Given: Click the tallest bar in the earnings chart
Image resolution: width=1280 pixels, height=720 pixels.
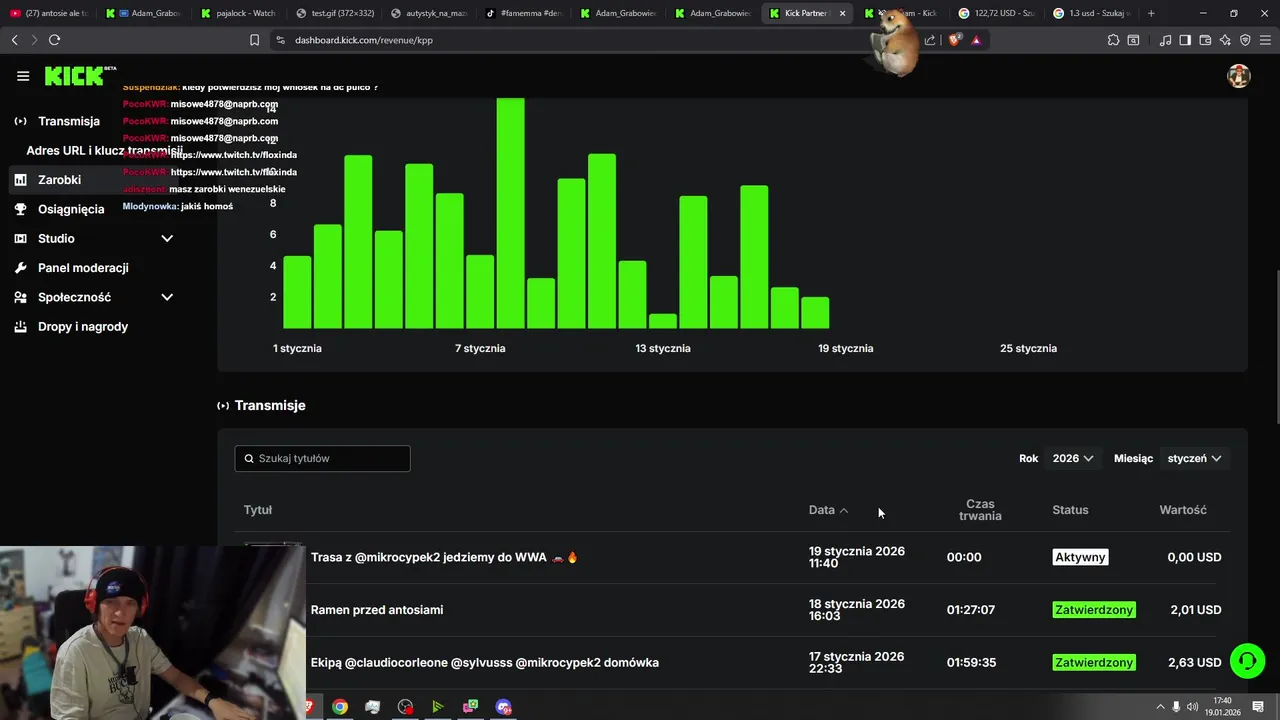Looking at the screenshot, I should click(x=510, y=213).
